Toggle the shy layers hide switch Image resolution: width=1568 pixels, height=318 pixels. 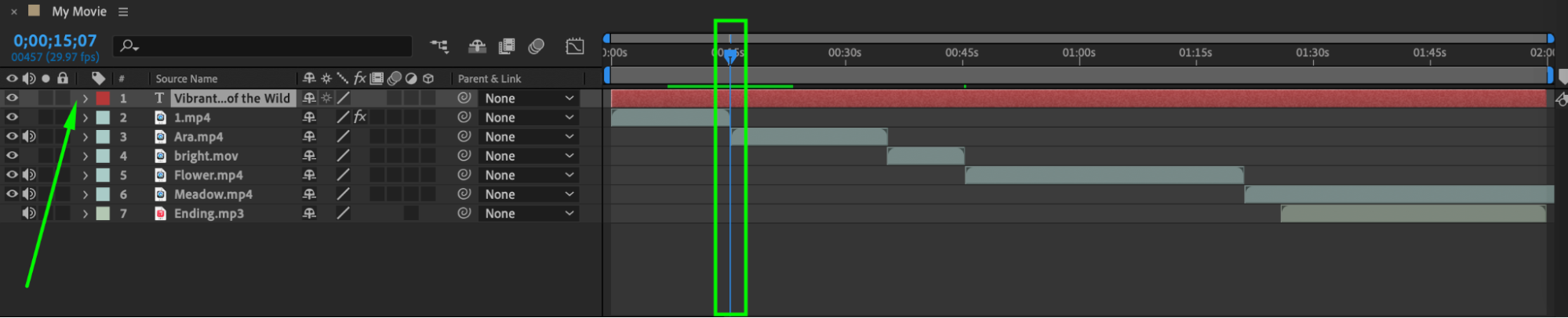[477, 46]
